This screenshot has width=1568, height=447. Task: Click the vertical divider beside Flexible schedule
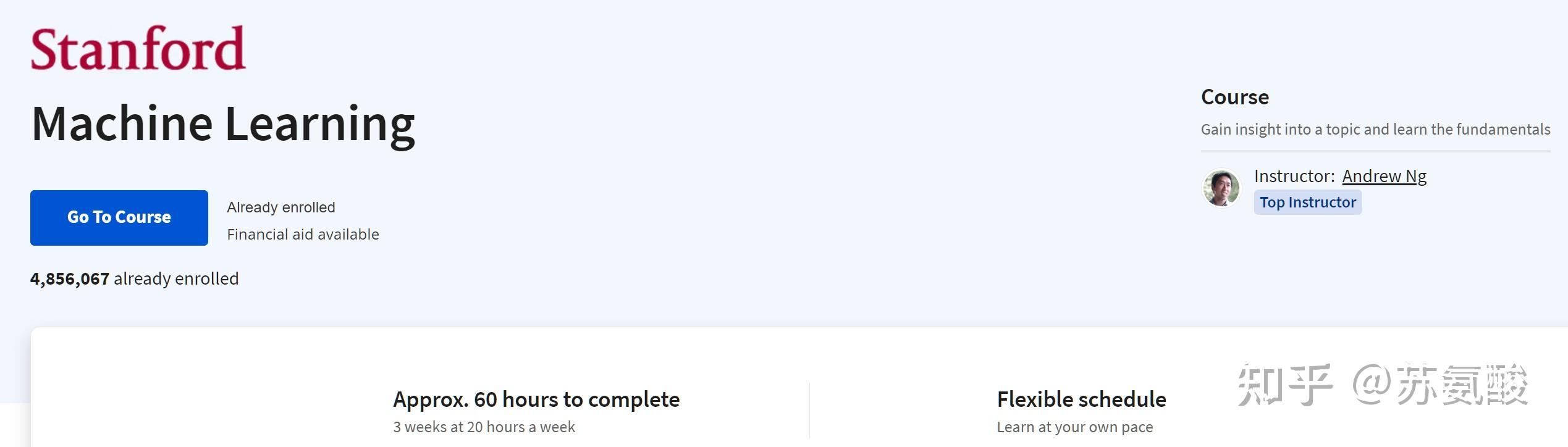pyautogui.click(x=809, y=411)
